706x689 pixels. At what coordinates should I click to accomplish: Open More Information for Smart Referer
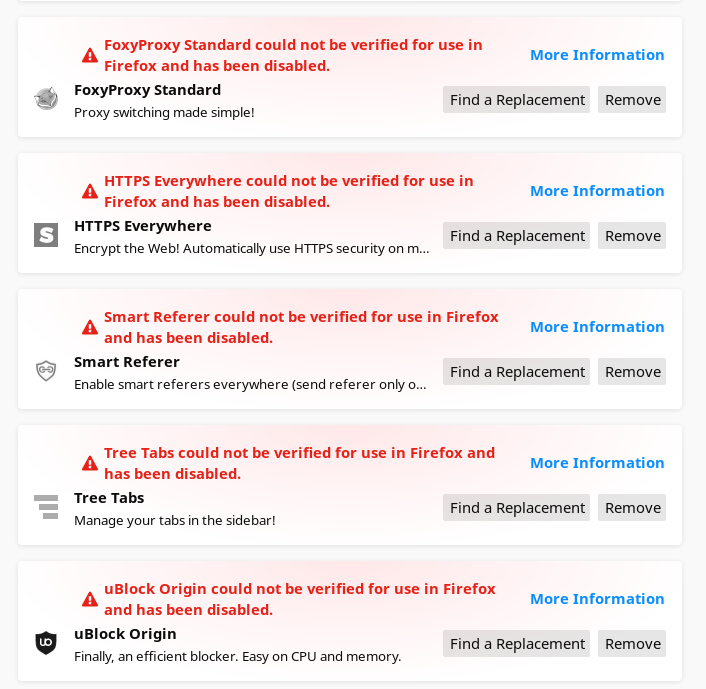point(597,327)
